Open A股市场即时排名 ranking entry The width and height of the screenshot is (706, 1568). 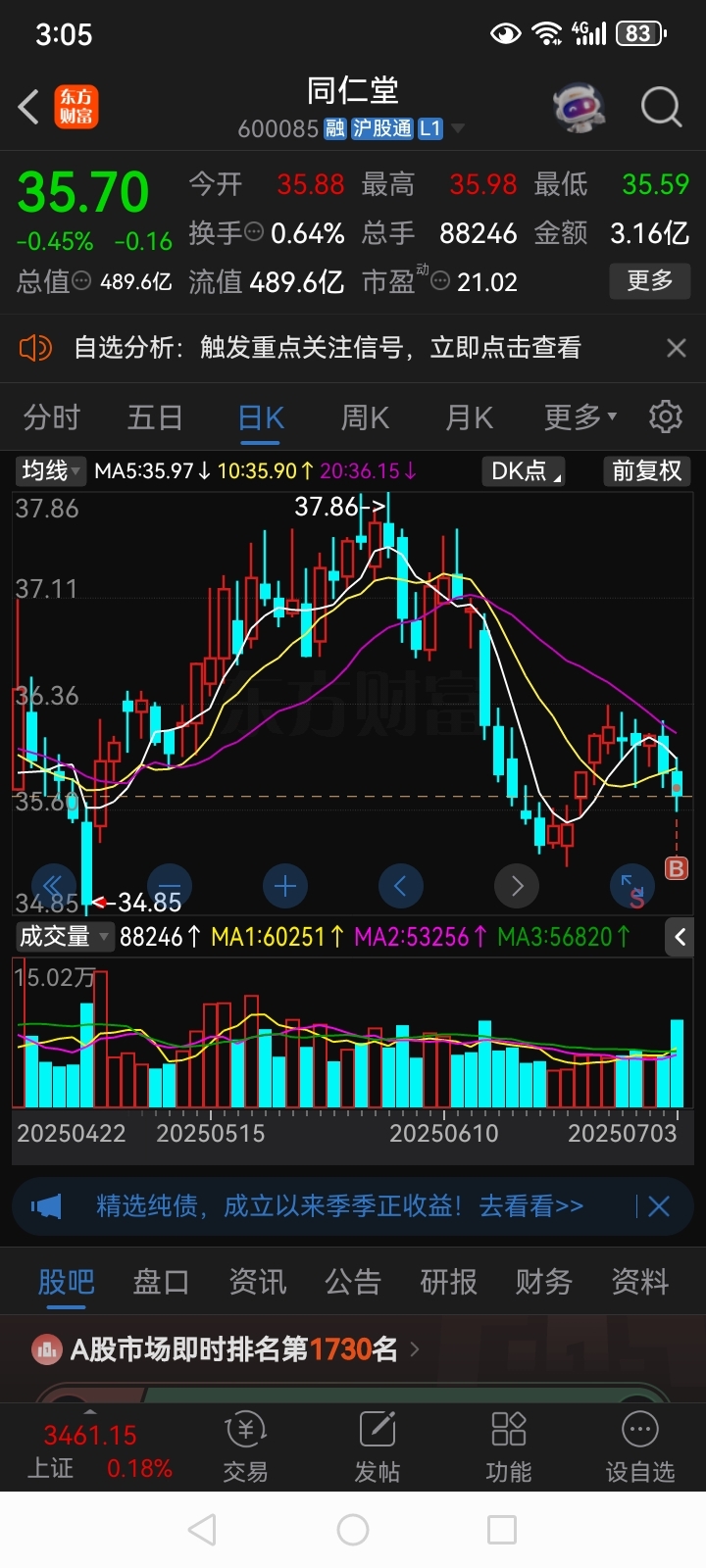click(x=226, y=1349)
